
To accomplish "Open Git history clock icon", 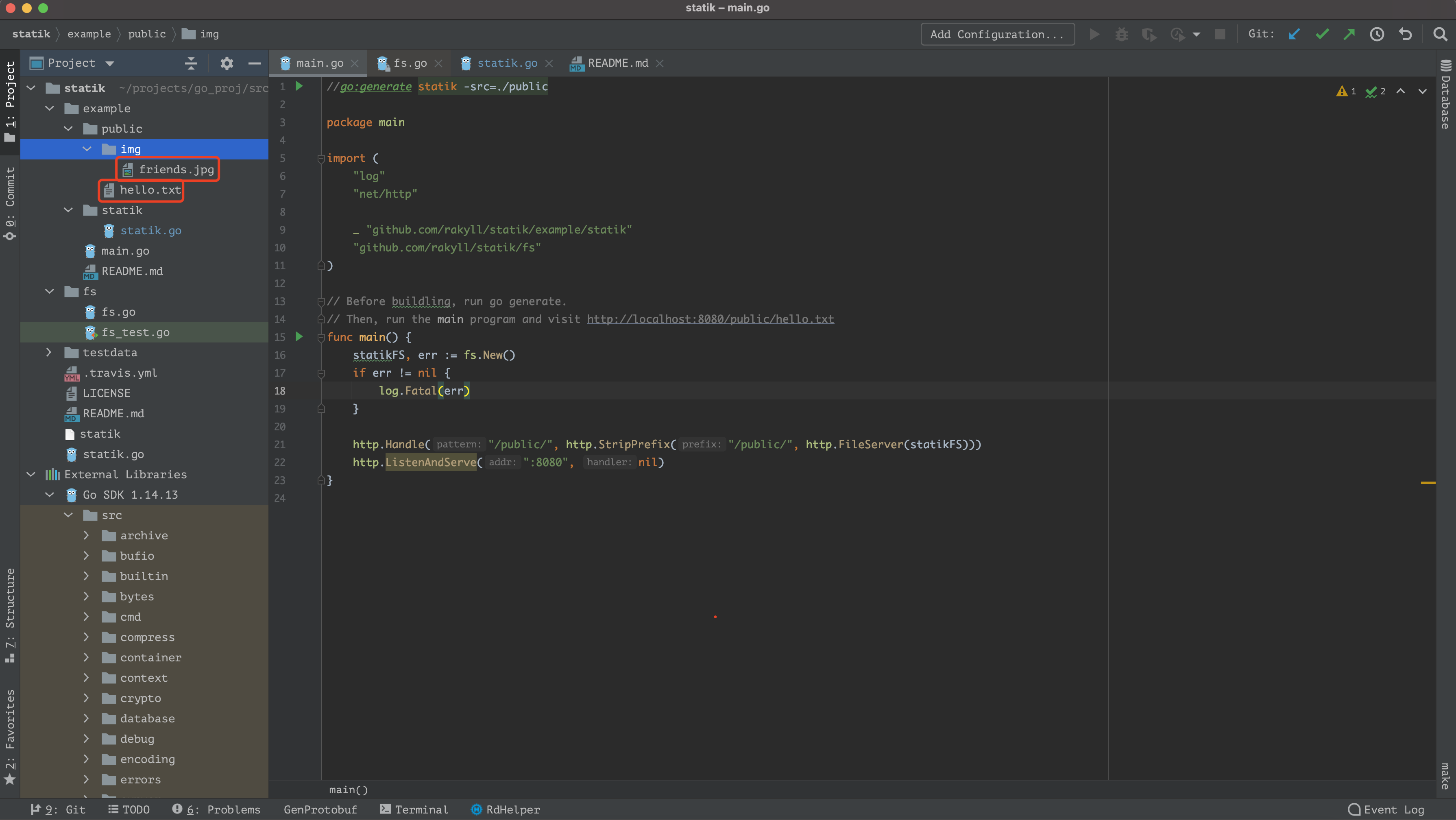I will click(1377, 35).
